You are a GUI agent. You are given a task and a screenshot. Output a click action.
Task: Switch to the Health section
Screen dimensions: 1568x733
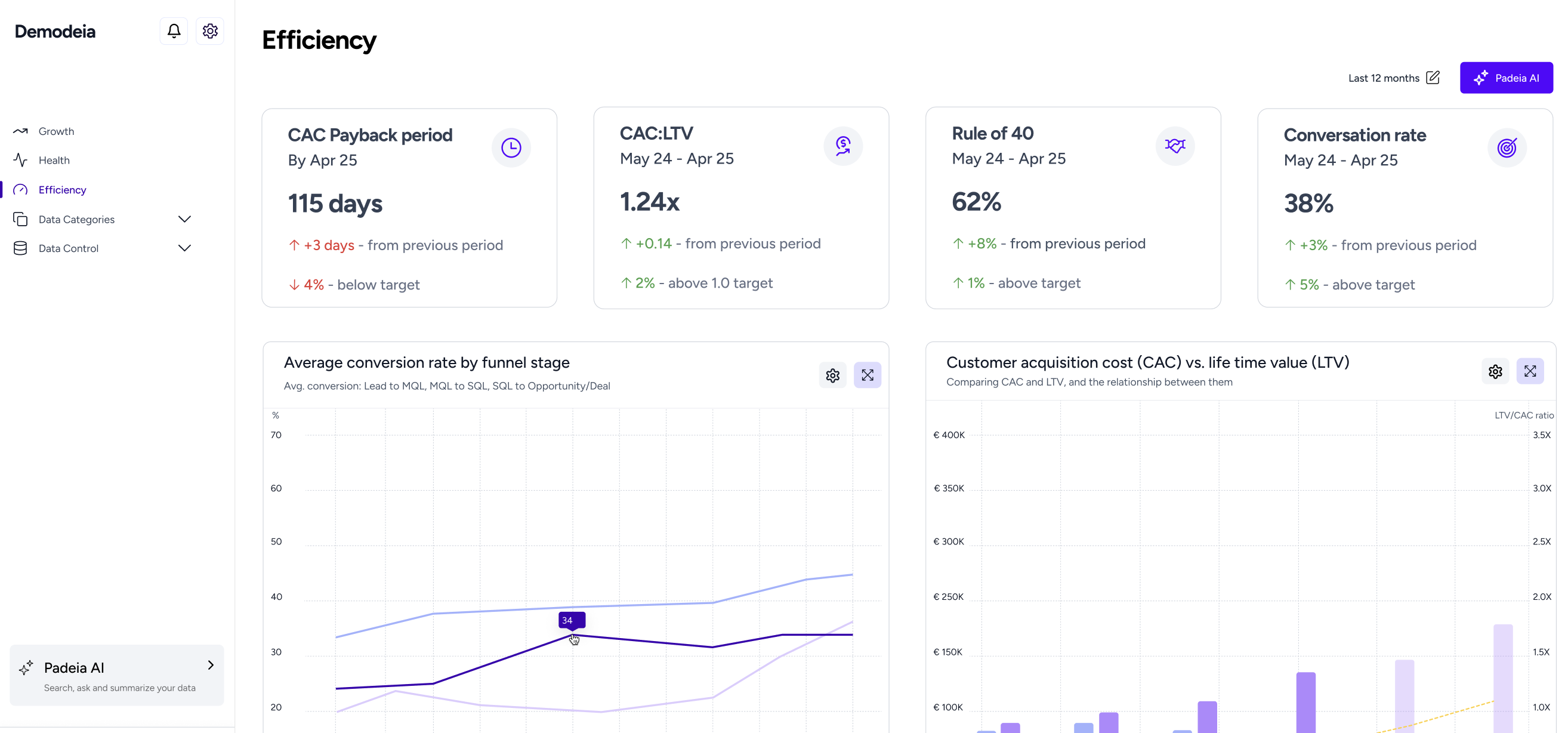coord(54,160)
